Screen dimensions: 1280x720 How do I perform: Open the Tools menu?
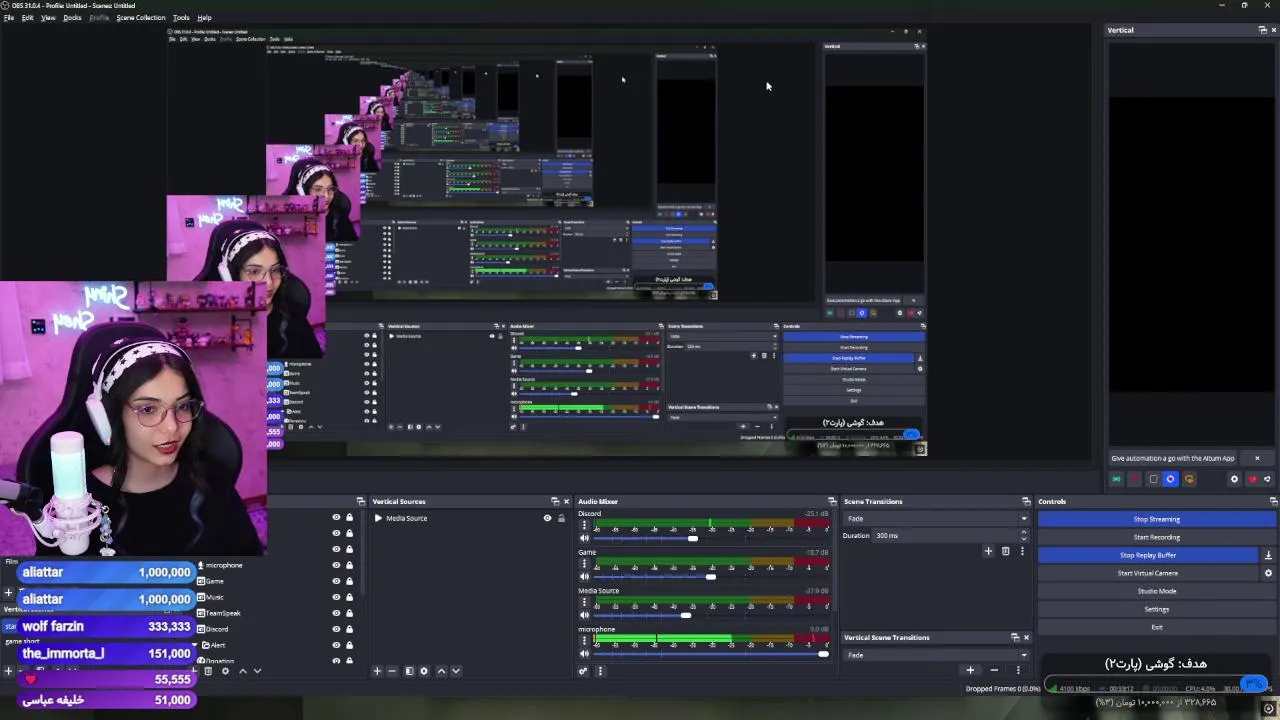point(181,17)
